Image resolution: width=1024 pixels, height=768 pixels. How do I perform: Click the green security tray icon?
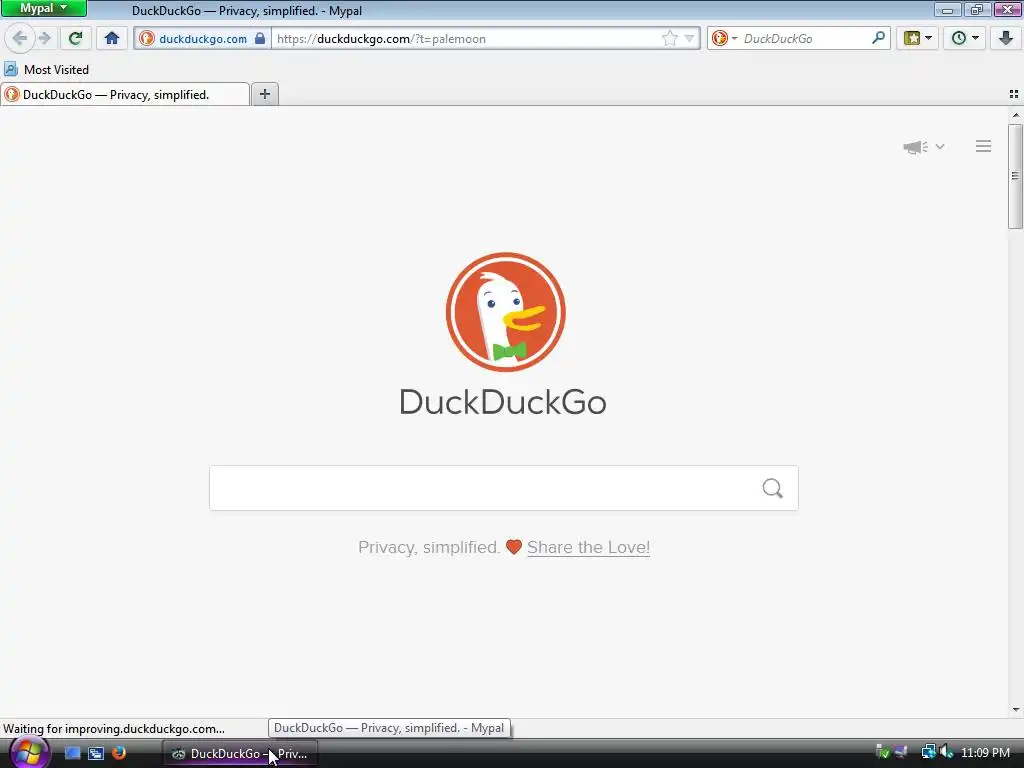tap(882, 752)
